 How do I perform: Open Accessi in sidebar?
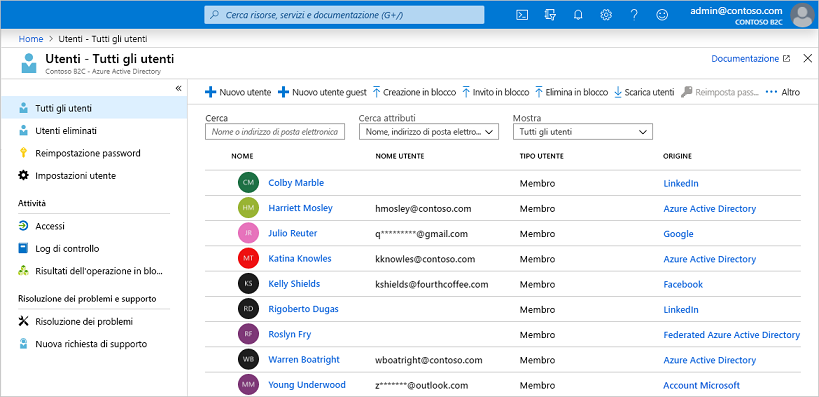[x=93, y=226]
